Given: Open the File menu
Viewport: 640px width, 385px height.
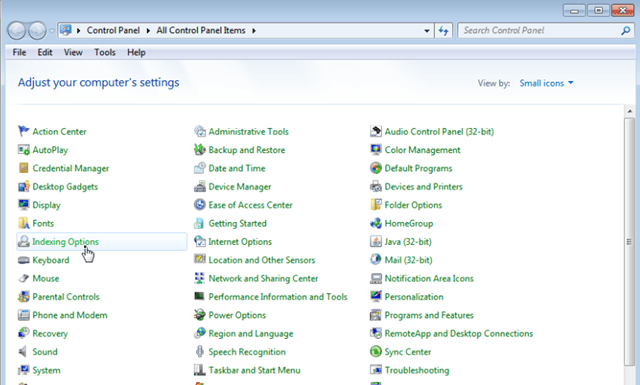Looking at the screenshot, I should tap(19, 52).
